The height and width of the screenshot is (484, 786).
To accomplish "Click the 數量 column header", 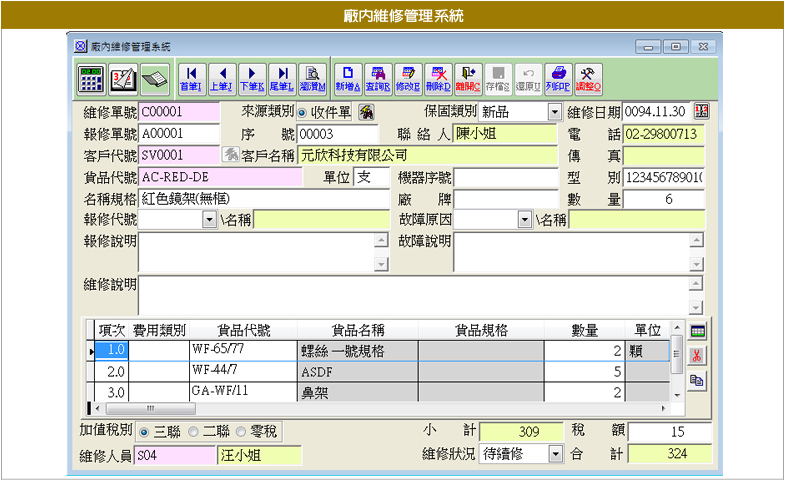I will pos(584,330).
